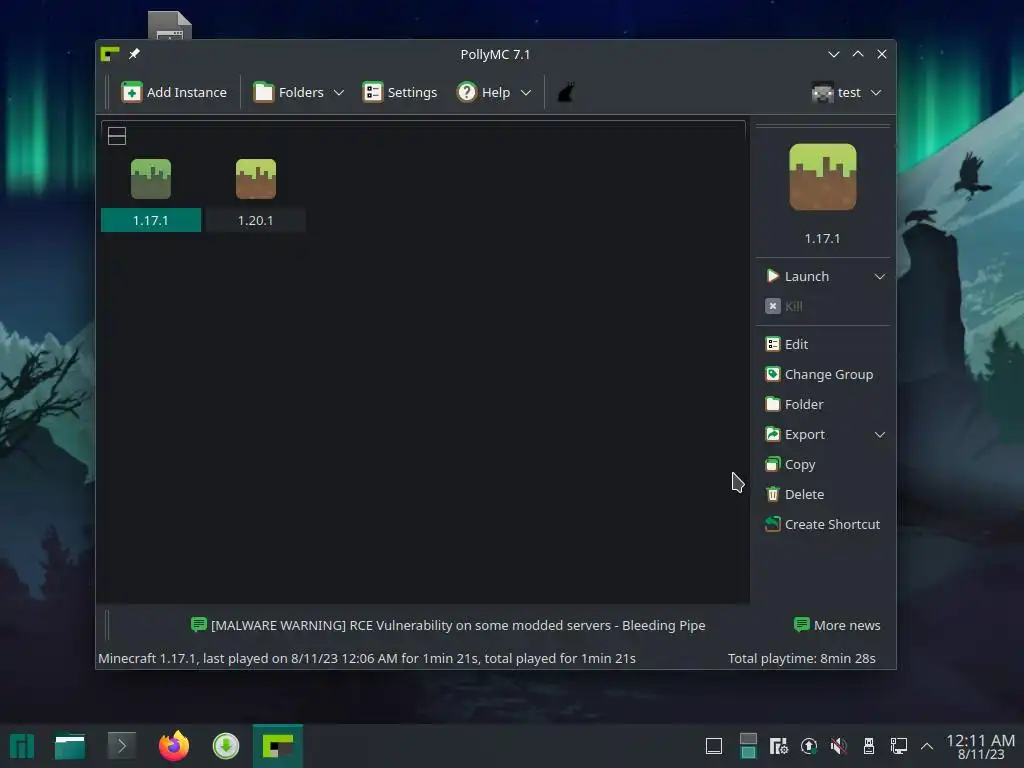Viewport: 1024px width, 768px height.
Task: Copy the selected instance
Action: pos(790,464)
